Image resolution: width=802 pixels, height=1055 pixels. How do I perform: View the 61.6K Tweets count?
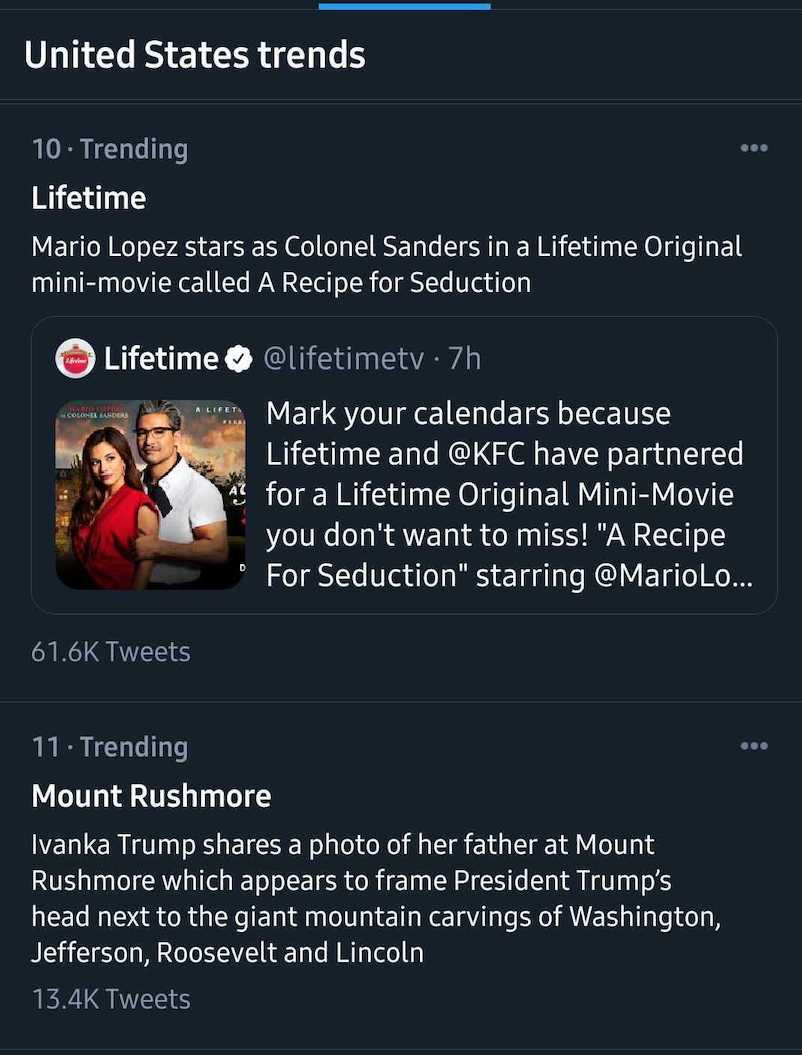[x=111, y=652]
